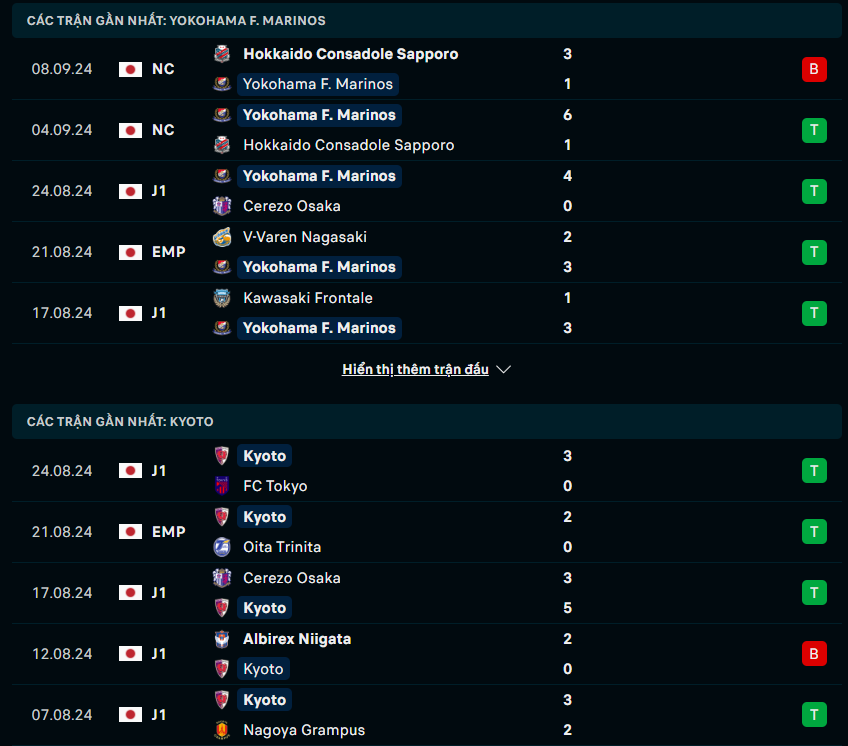The image size is (848, 746).
Task: Open Yokohama F. Marinos name in 04.09.24 match
Action: click(319, 115)
